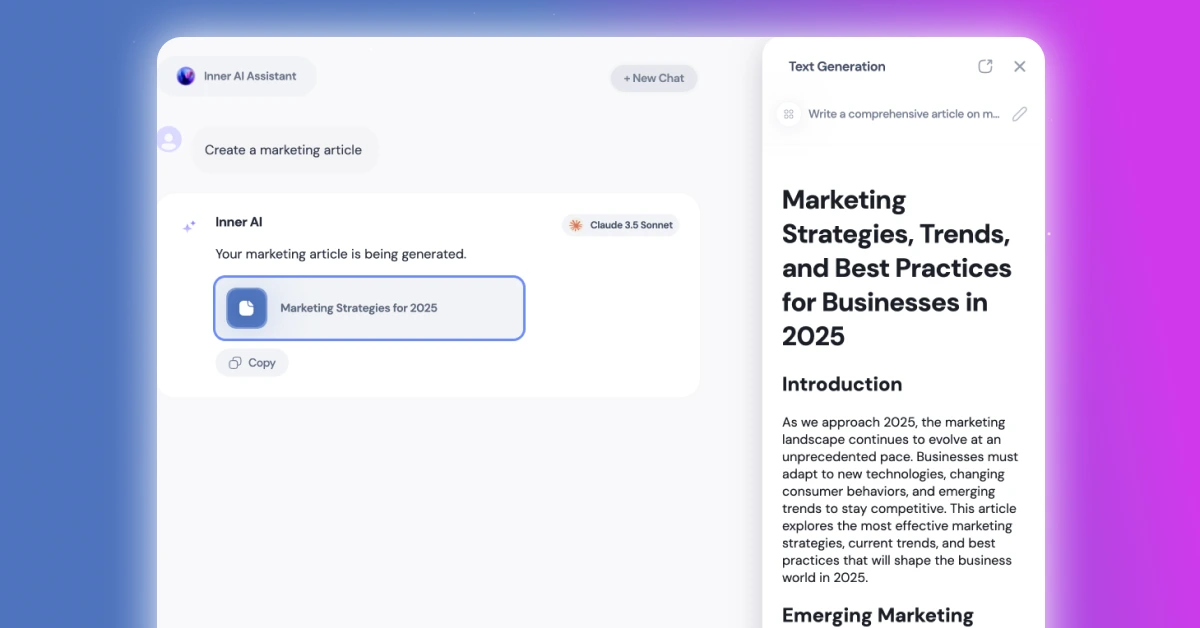Click the Claude starburst logo icon
The width and height of the screenshot is (1200, 628).
click(576, 225)
